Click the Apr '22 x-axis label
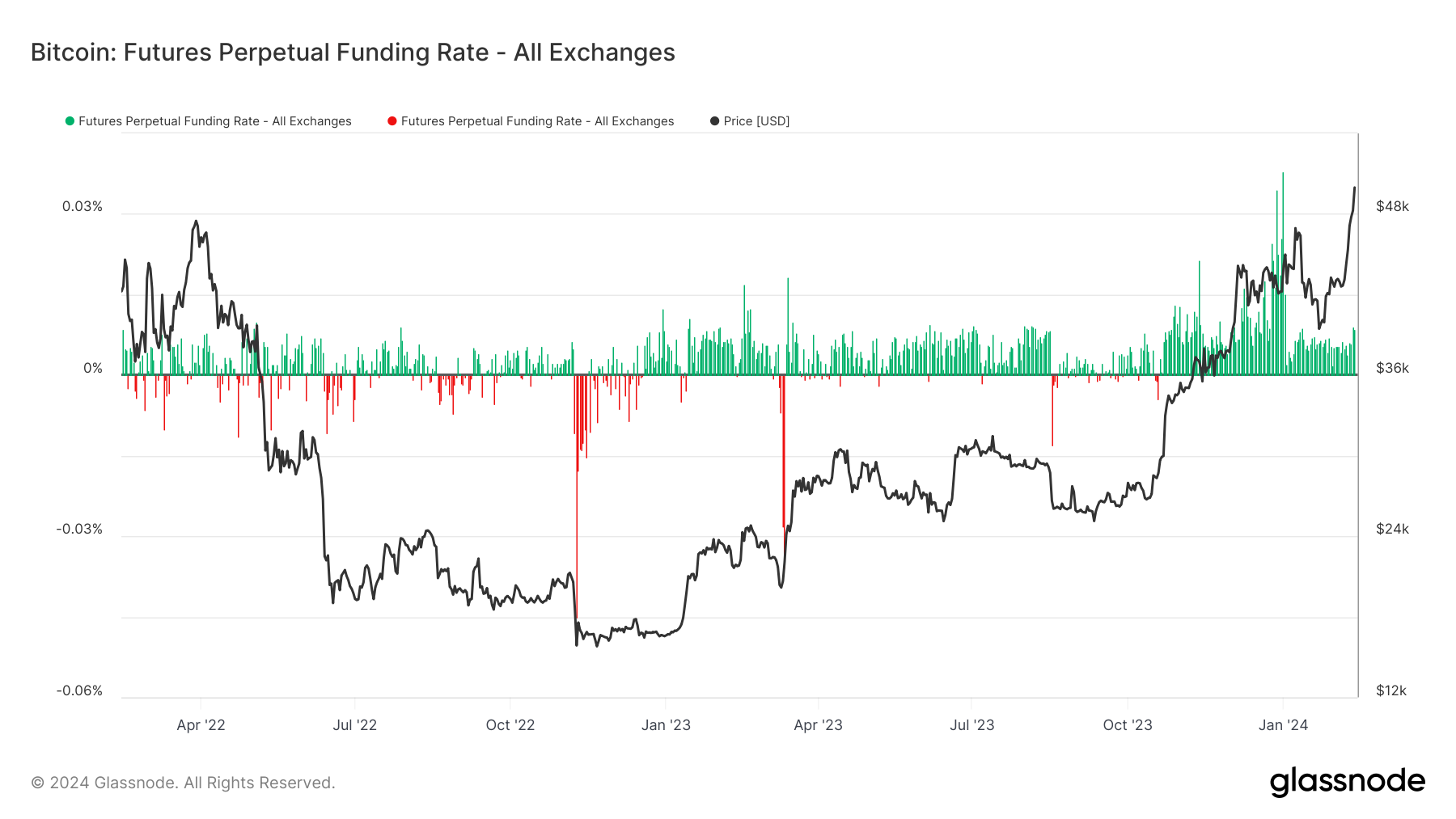 201,725
